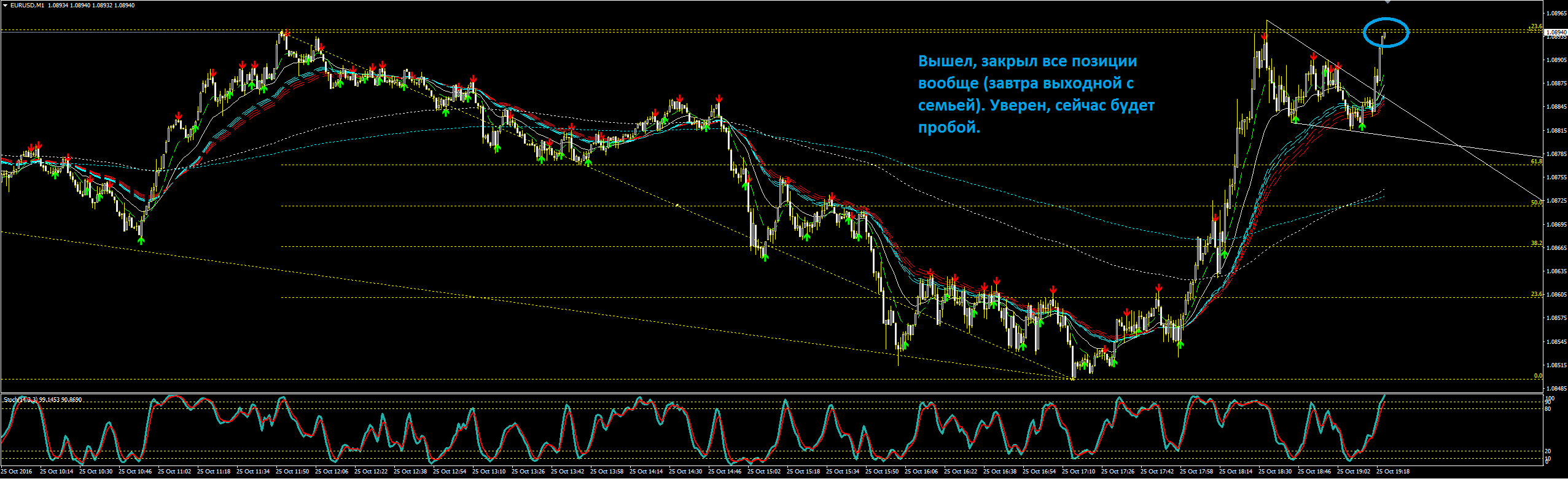Click price scale value 1.08605
1568x479 pixels.
click(1557, 295)
